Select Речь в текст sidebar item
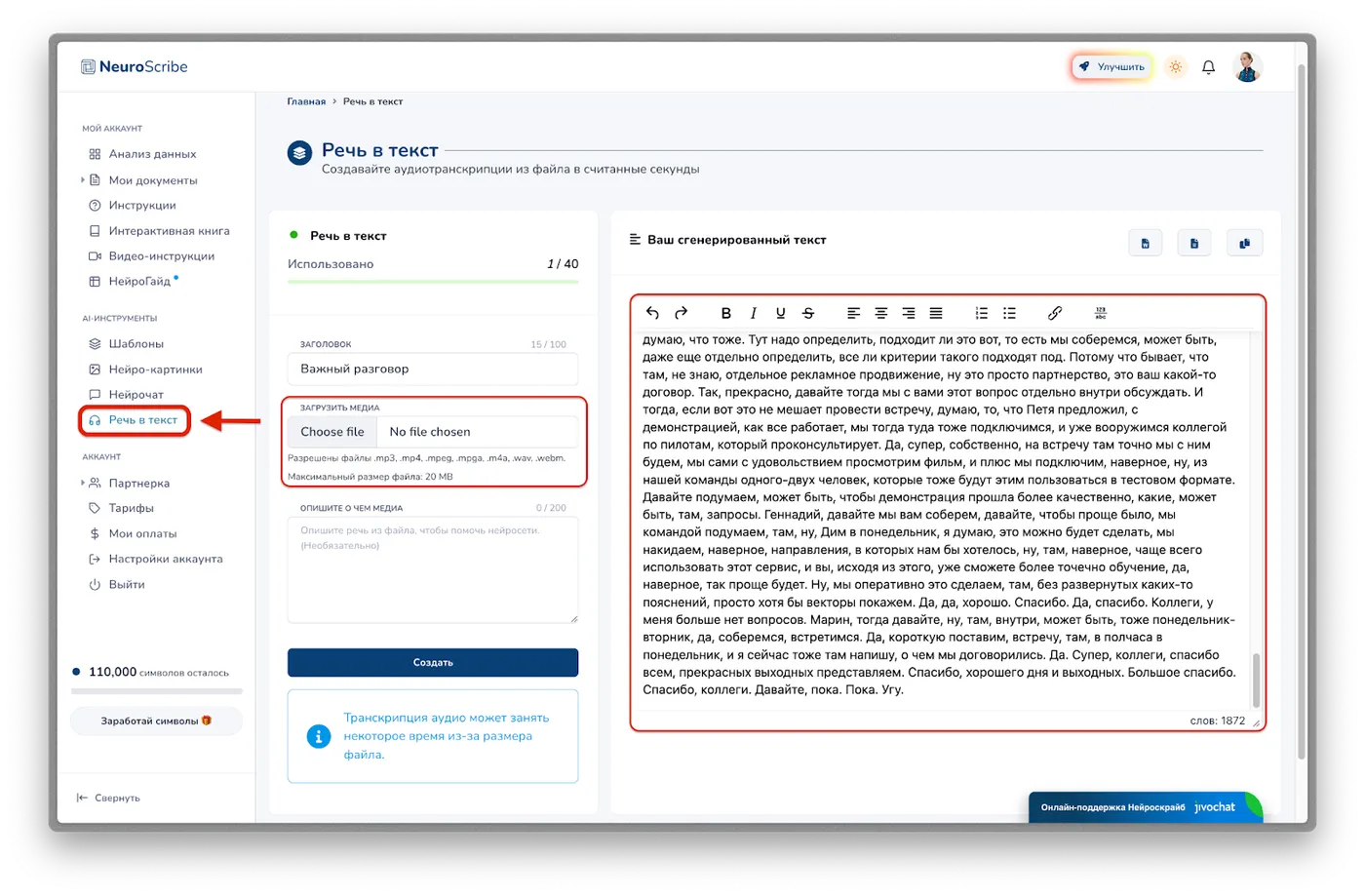 [x=135, y=420]
